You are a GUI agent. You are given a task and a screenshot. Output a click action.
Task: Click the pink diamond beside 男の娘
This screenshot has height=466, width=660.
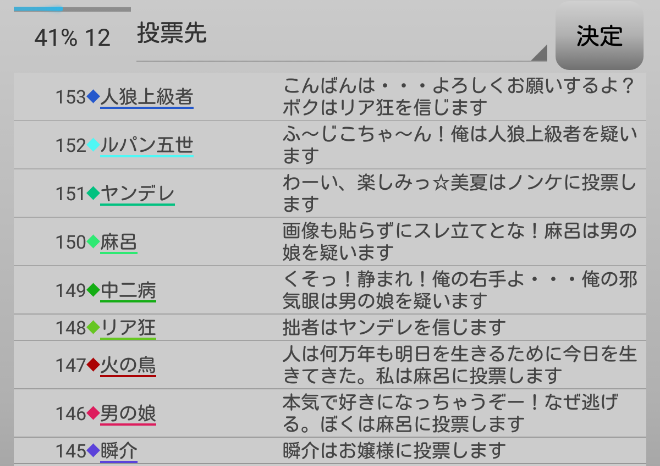click(94, 412)
